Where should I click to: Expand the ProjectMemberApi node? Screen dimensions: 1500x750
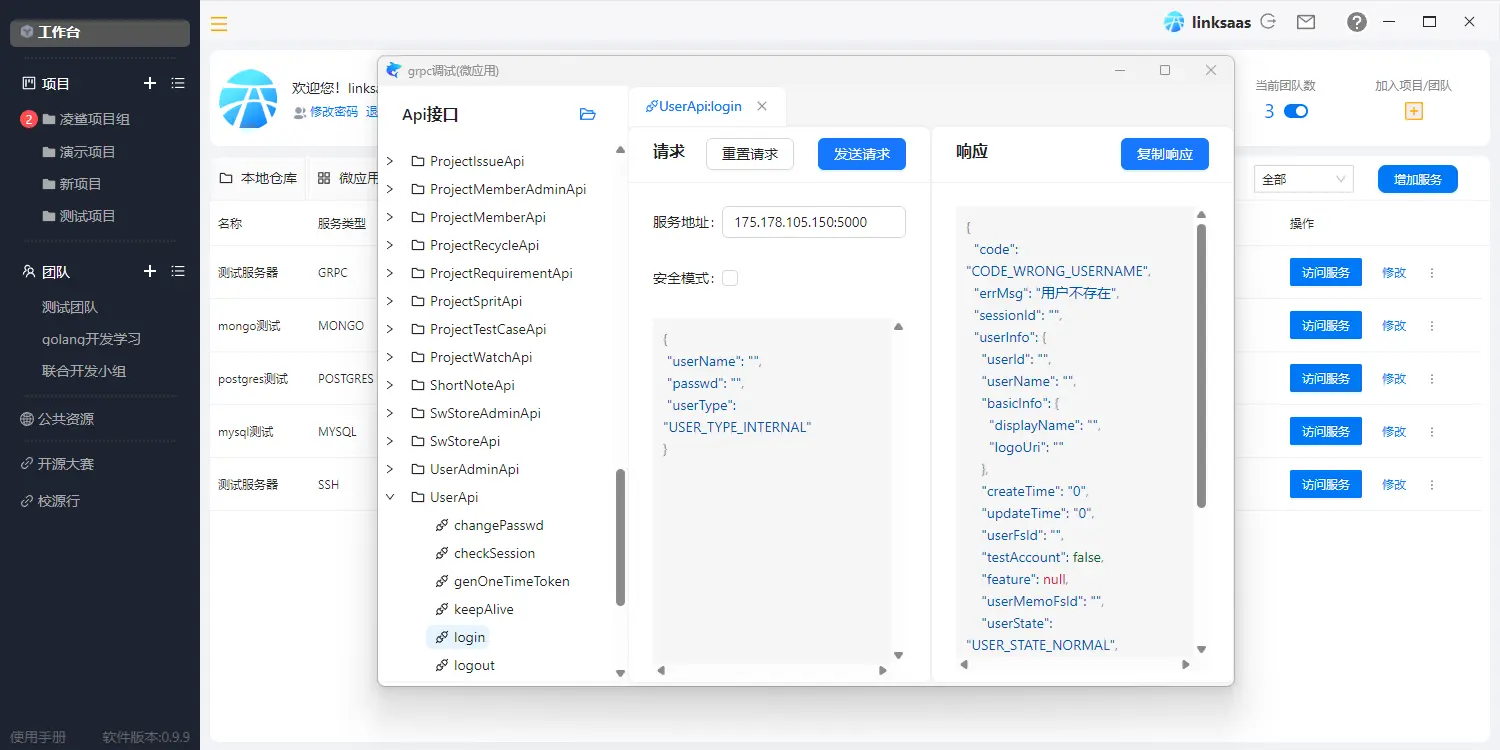390,217
